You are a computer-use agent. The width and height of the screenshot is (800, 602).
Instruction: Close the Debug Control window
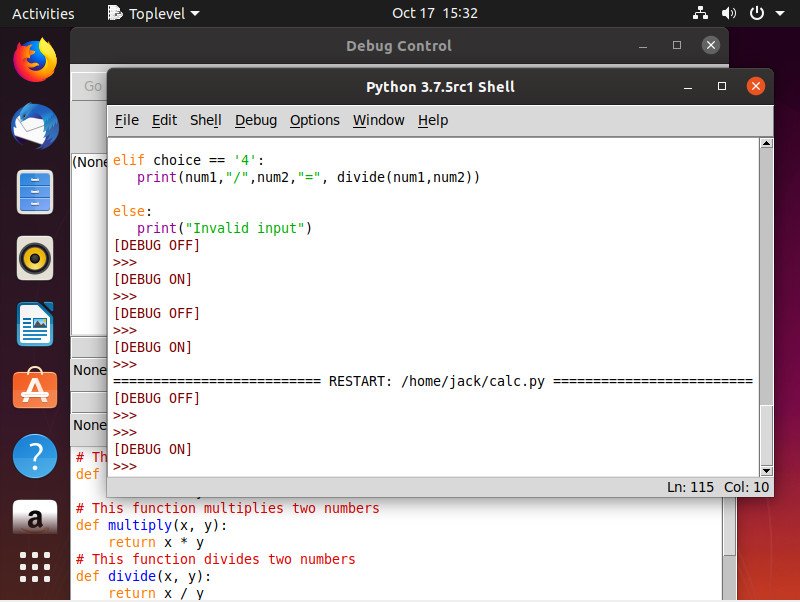tap(711, 45)
